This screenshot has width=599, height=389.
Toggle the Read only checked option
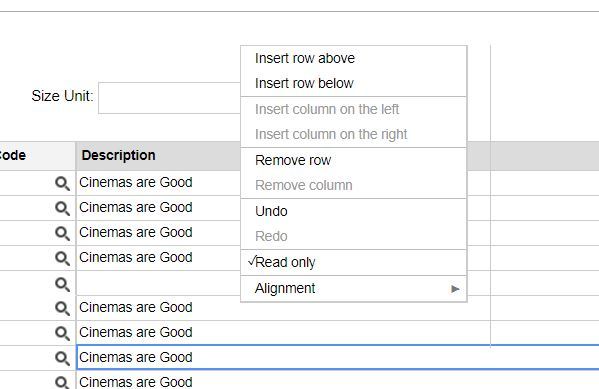click(x=354, y=263)
